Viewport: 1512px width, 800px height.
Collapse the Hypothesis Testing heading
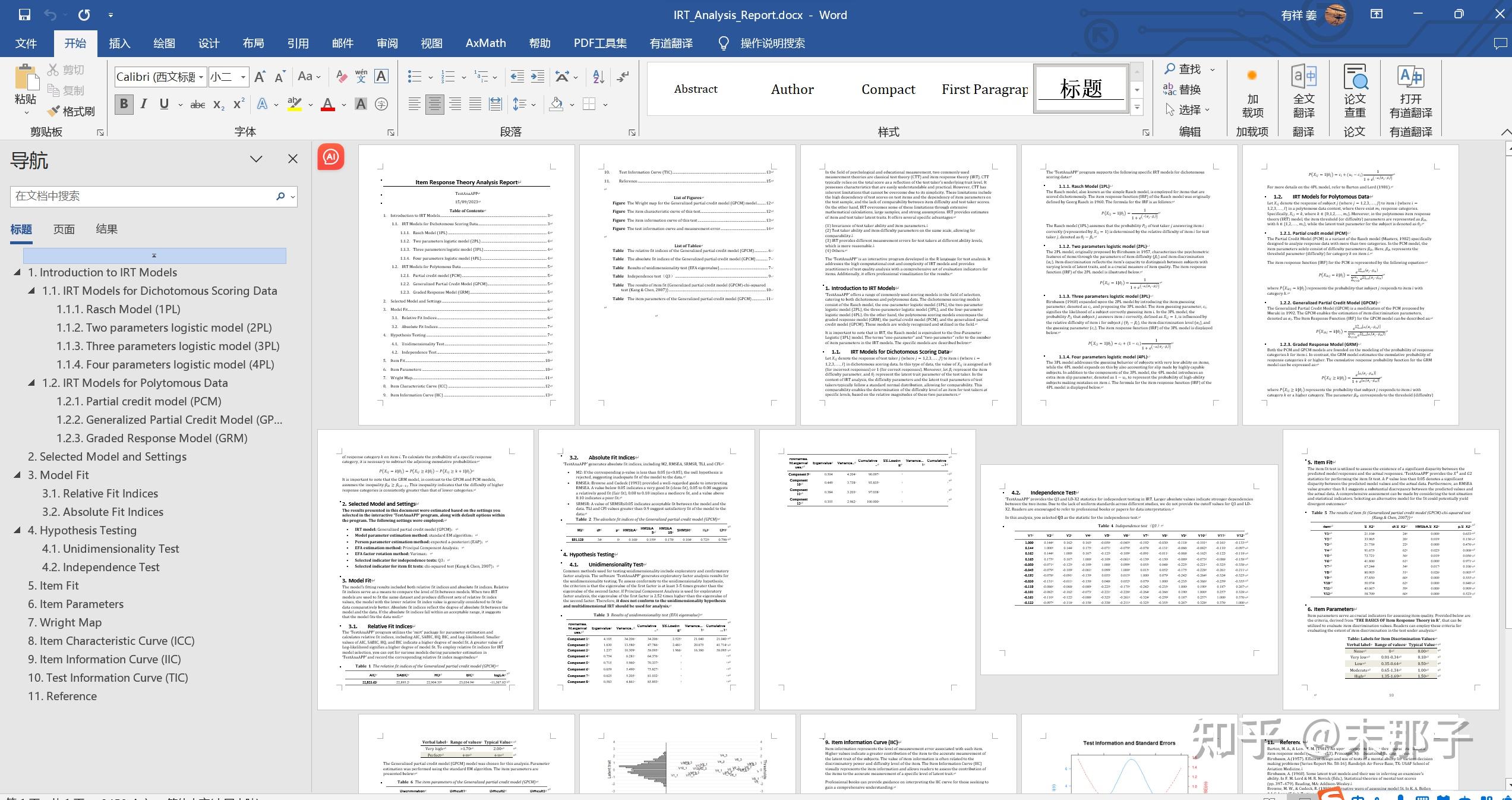coord(17,530)
